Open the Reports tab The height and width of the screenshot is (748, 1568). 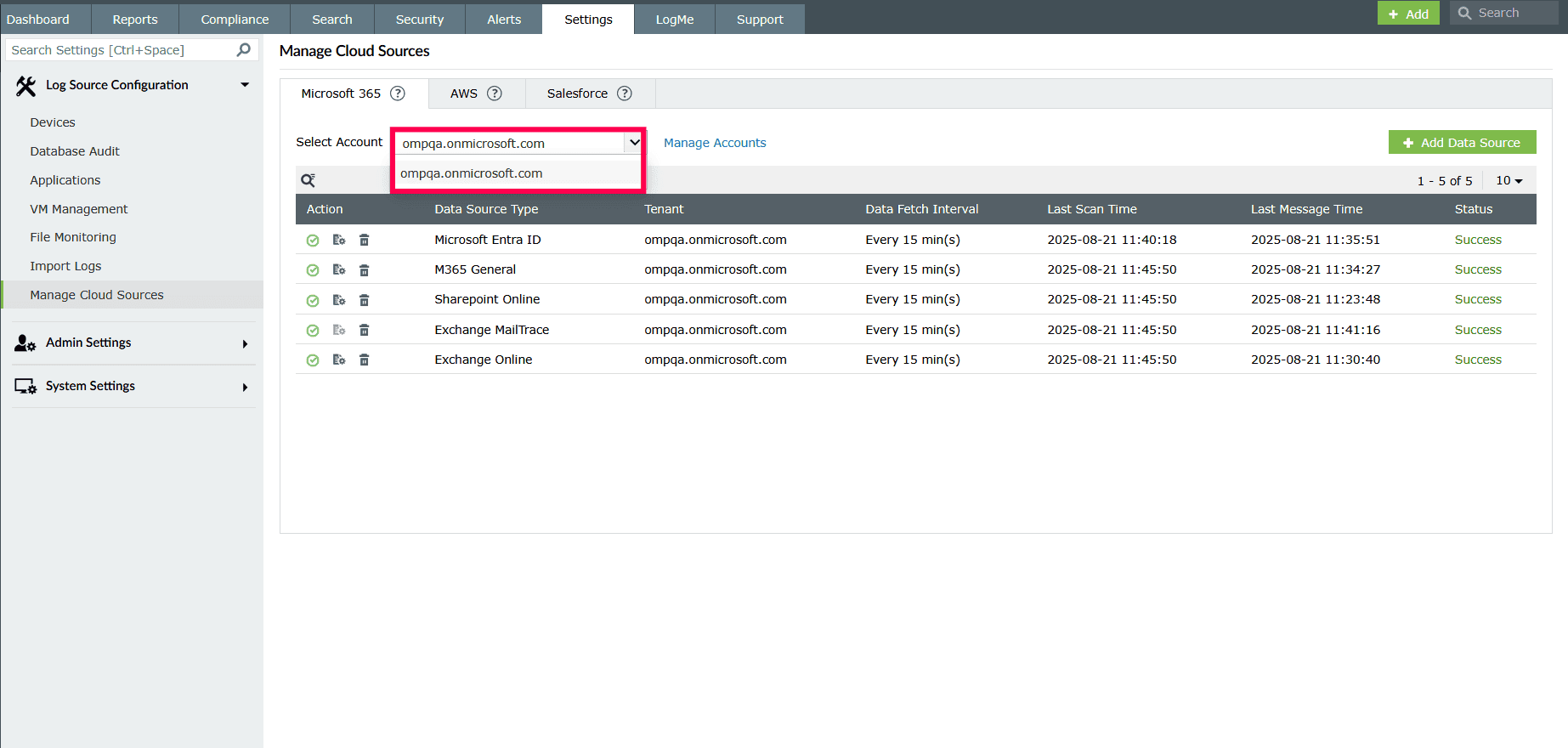135,20
